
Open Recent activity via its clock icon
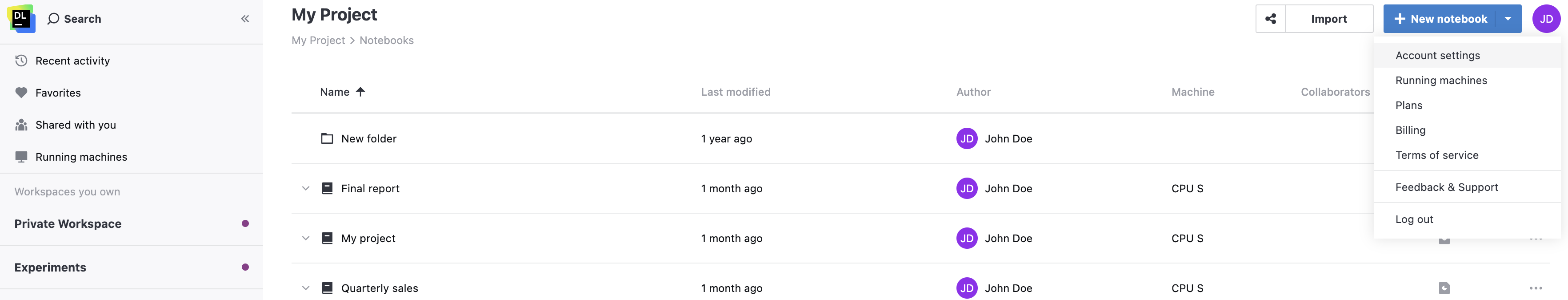pos(21,61)
